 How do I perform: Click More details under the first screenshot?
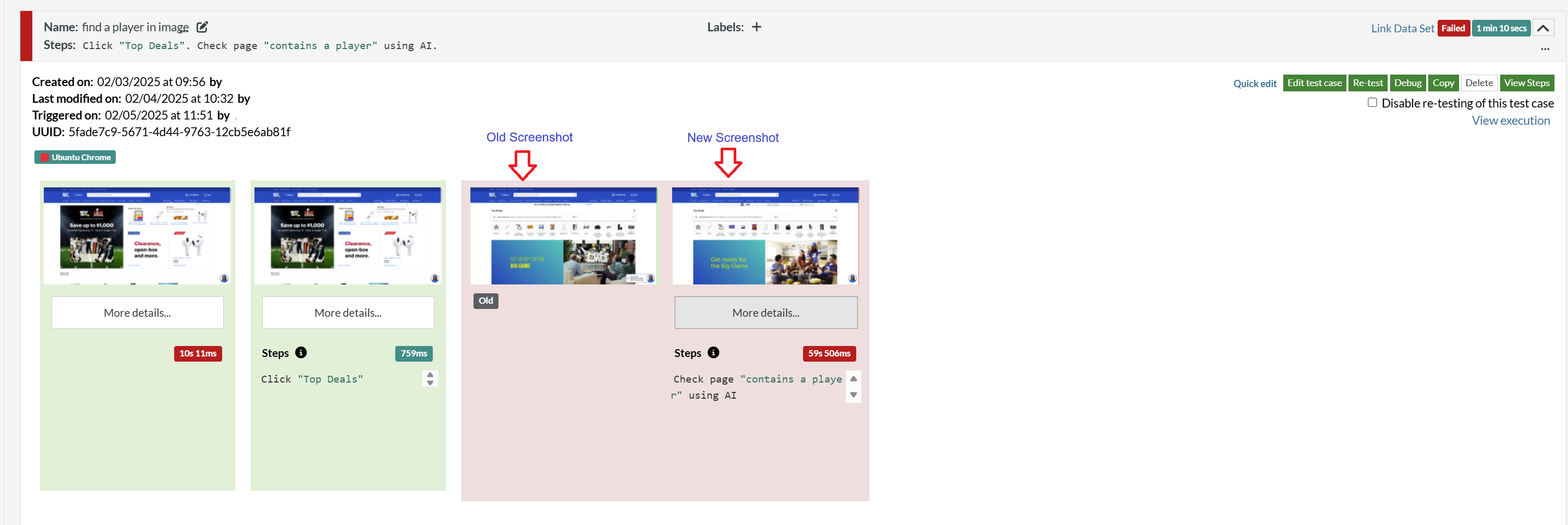click(138, 313)
